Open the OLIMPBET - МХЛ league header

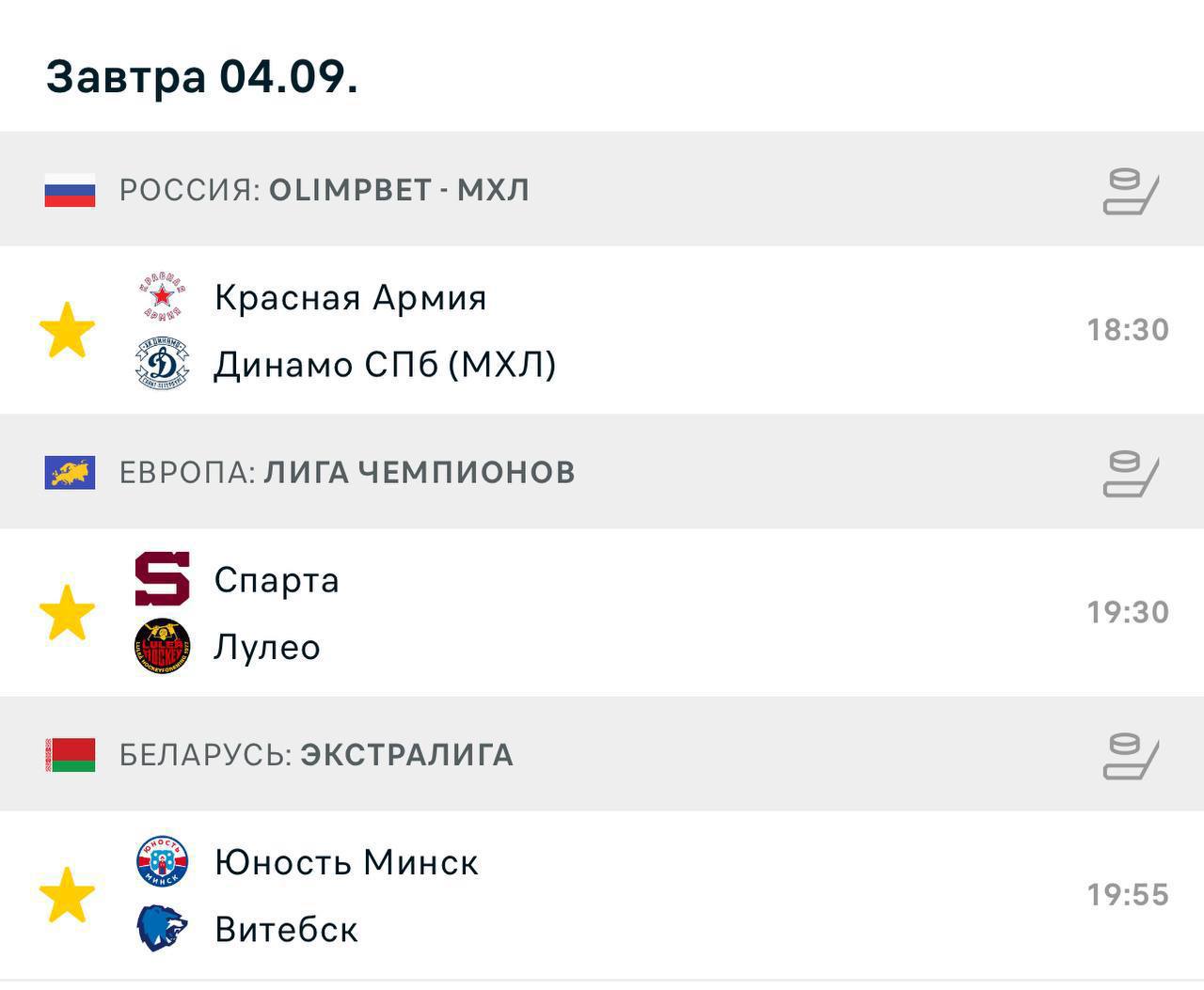(602, 189)
